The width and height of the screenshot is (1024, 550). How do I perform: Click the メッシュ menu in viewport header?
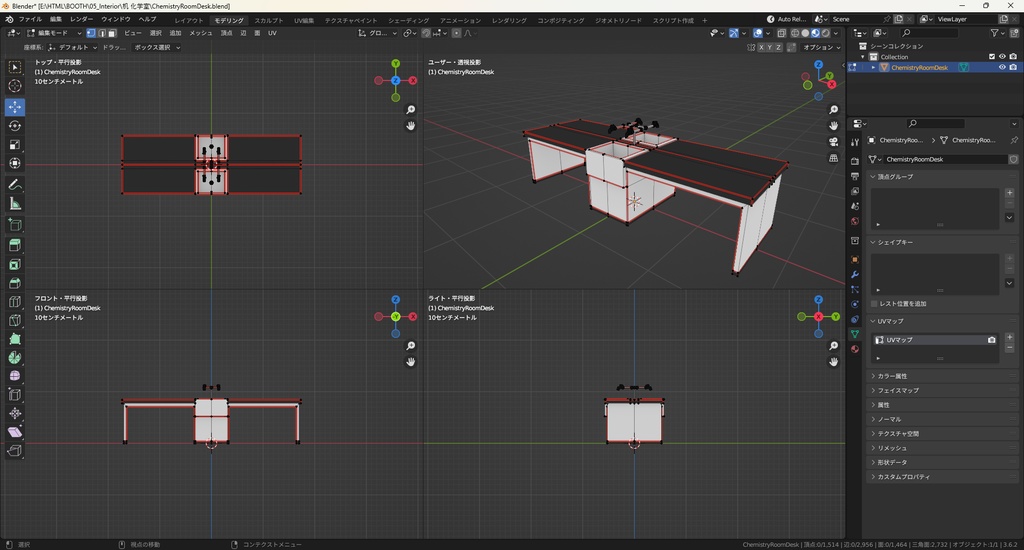(200, 33)
